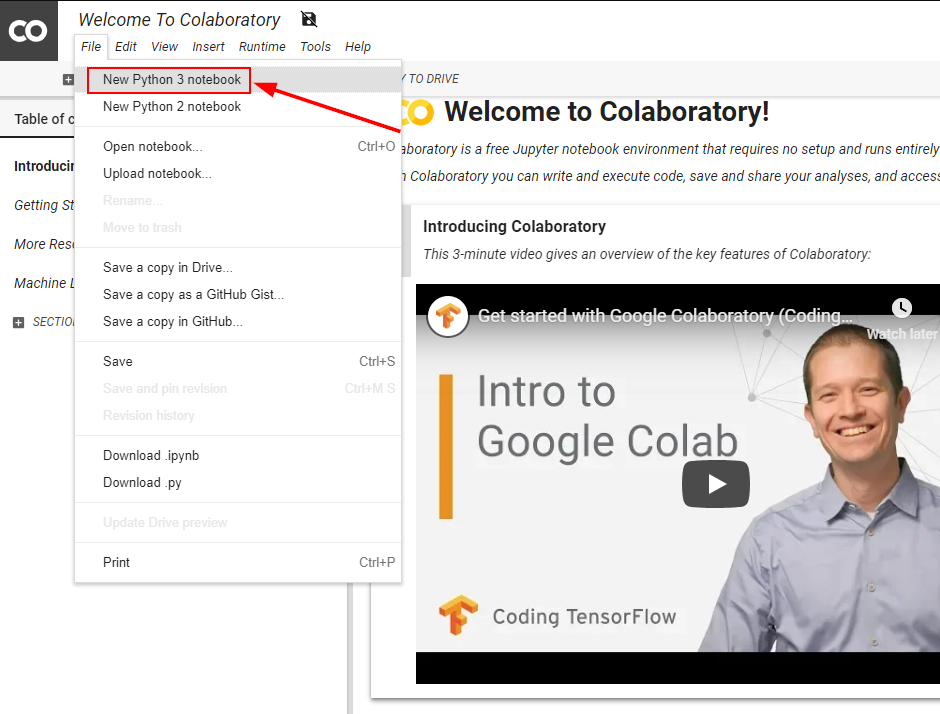940x714 pixels.
Task: Click the plus icon in the toolbar
Action: [68, 79]
